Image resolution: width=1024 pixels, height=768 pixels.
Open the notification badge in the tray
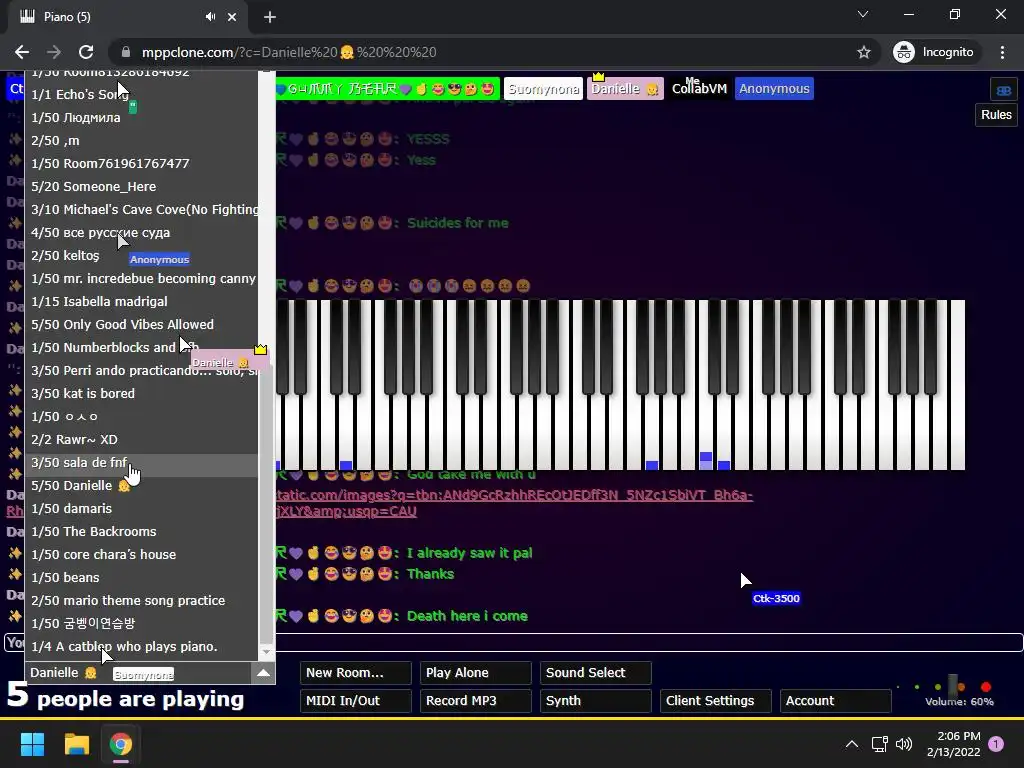[996, 744]
